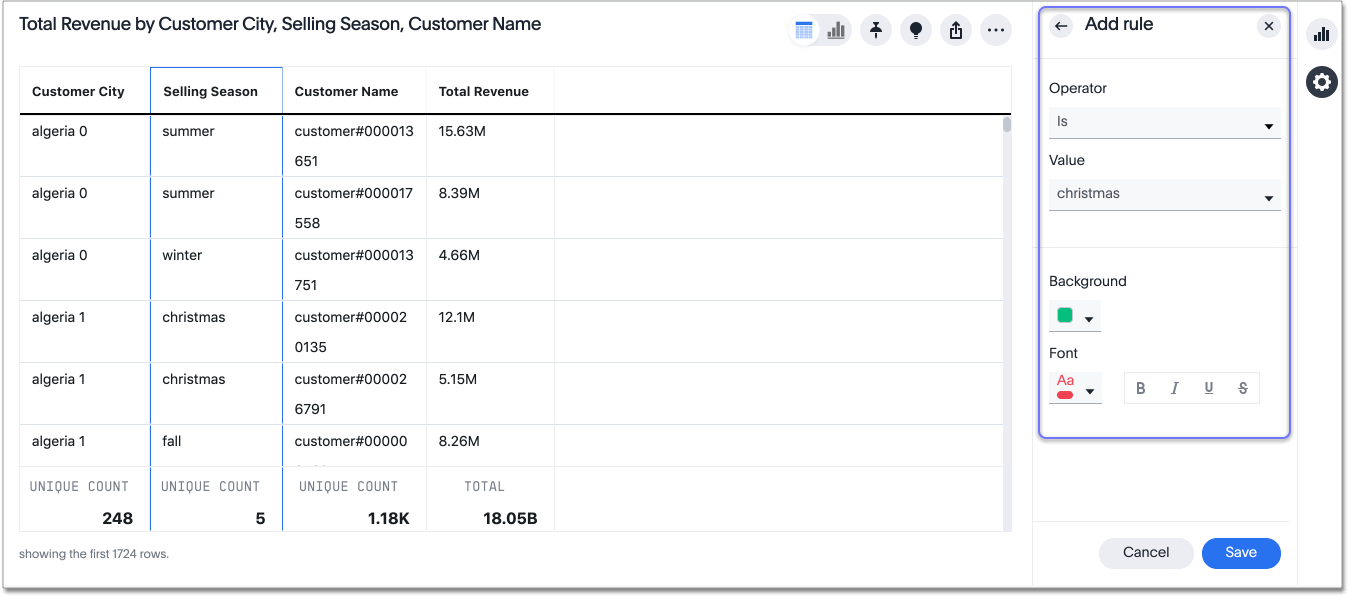The image size is (1349, 597).
Task: Pick the green Background color swatch
Action: [x=1065, y=316]
